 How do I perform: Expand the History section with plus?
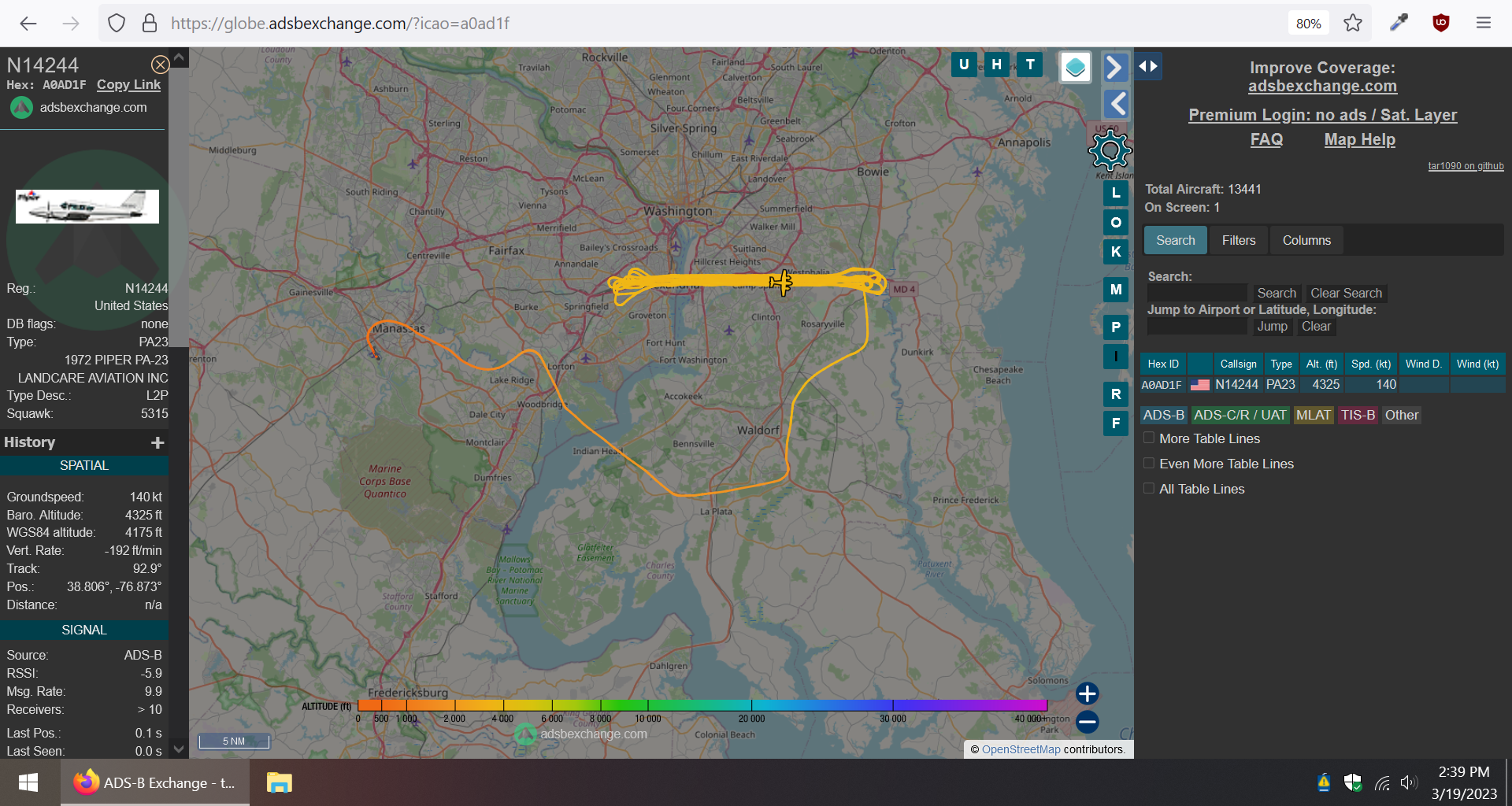click(x=157, y=442)
